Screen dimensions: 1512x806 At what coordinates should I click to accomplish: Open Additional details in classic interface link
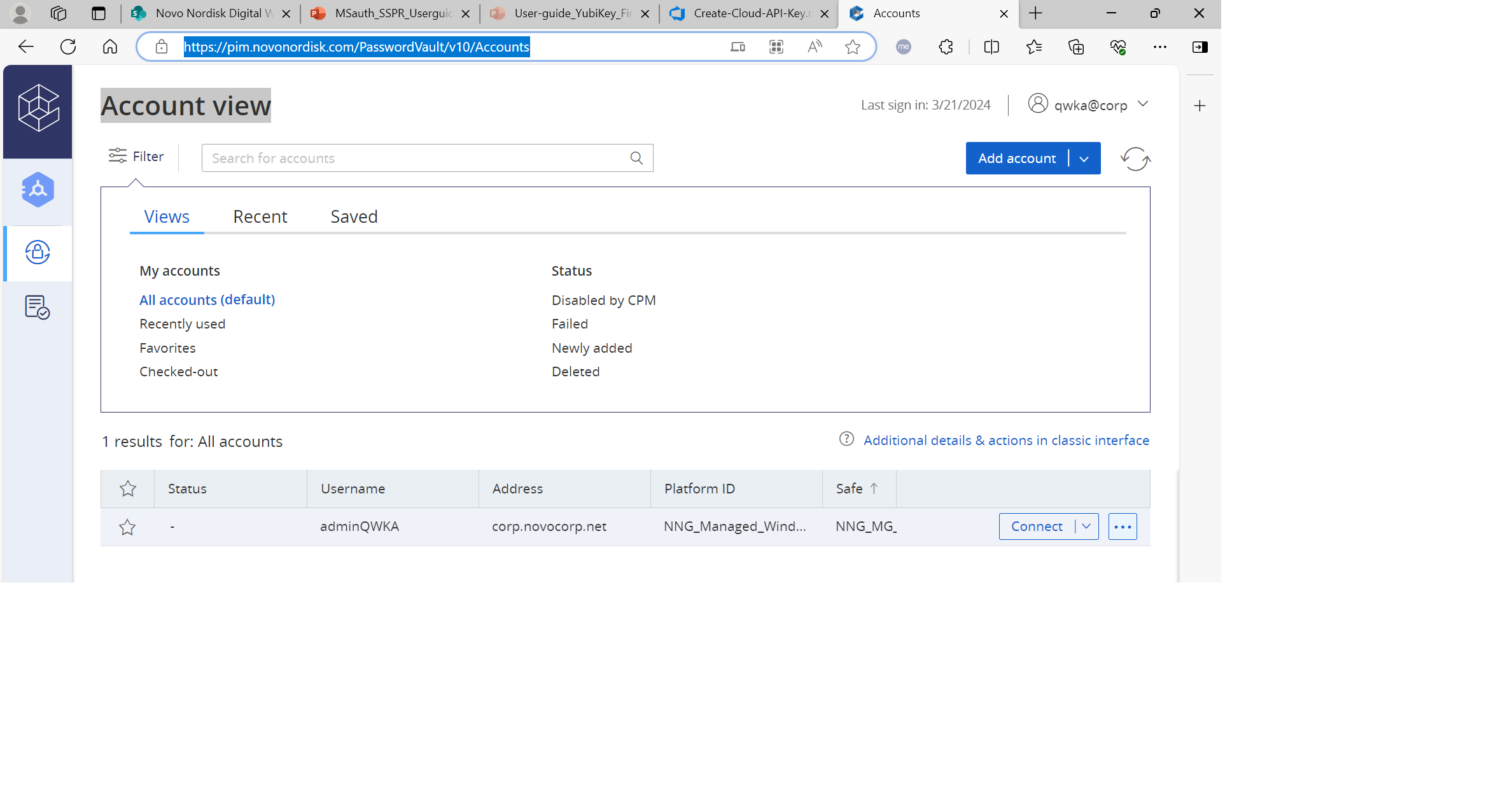coord(1006,440)
